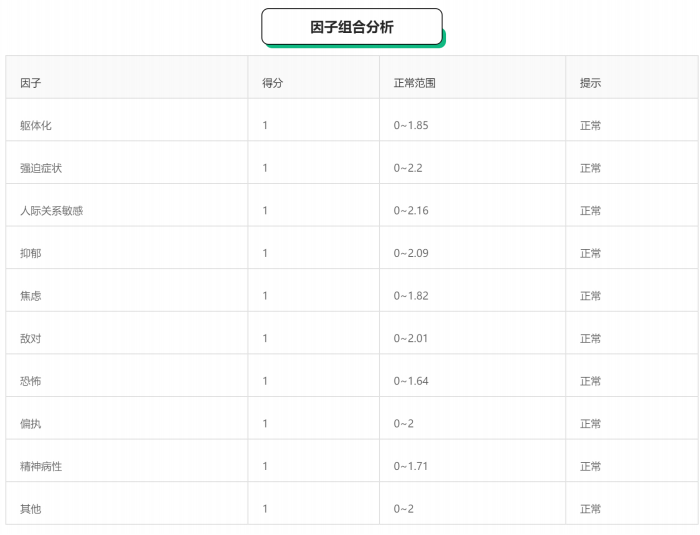
Task: Click the 因子 column header
Action: point(30,83)
